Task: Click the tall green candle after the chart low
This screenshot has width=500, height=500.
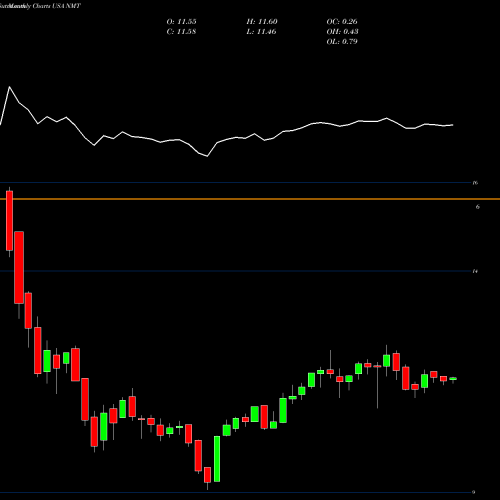Action: click(217, 459)
